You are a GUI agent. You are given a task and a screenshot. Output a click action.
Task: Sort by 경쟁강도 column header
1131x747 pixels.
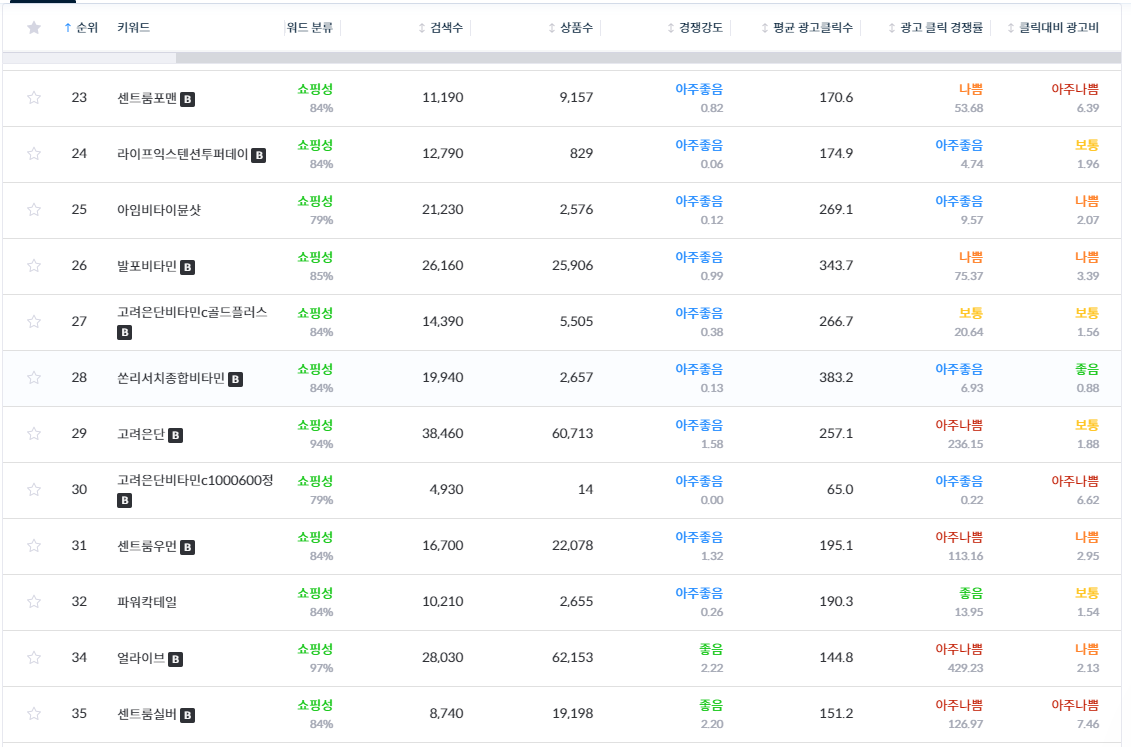695,27
